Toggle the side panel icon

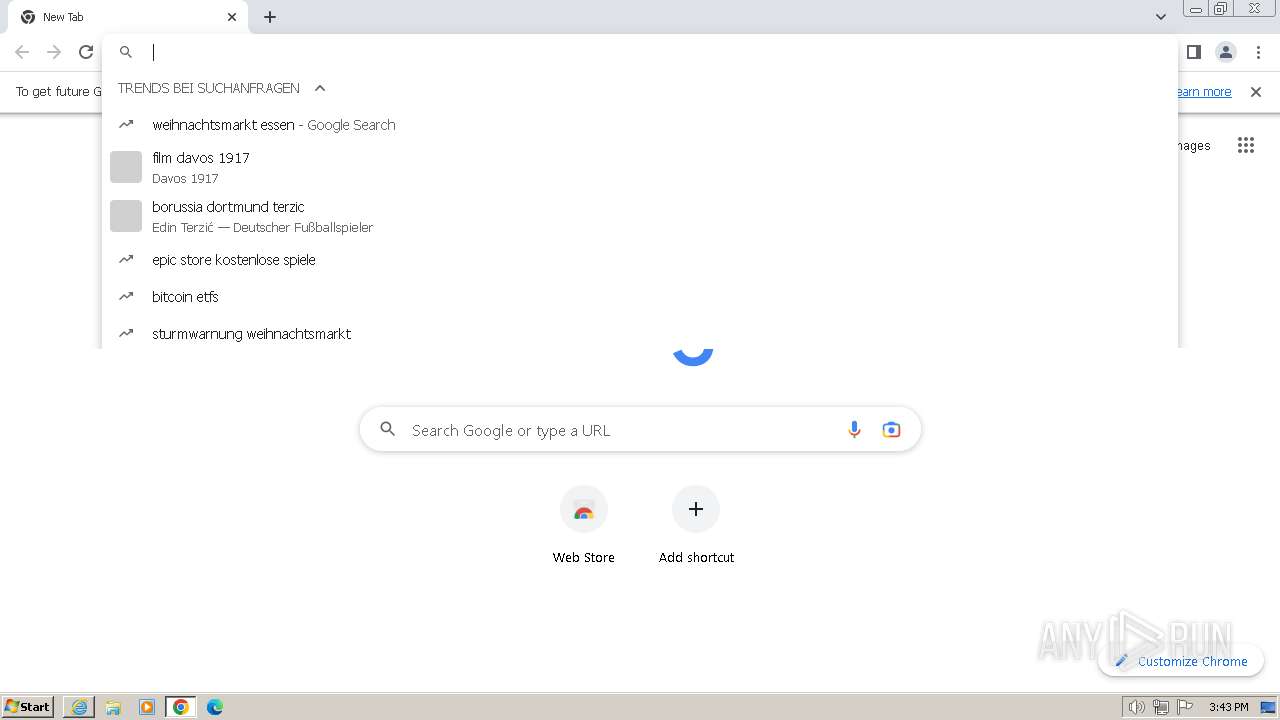click(x=1193, y=52)
